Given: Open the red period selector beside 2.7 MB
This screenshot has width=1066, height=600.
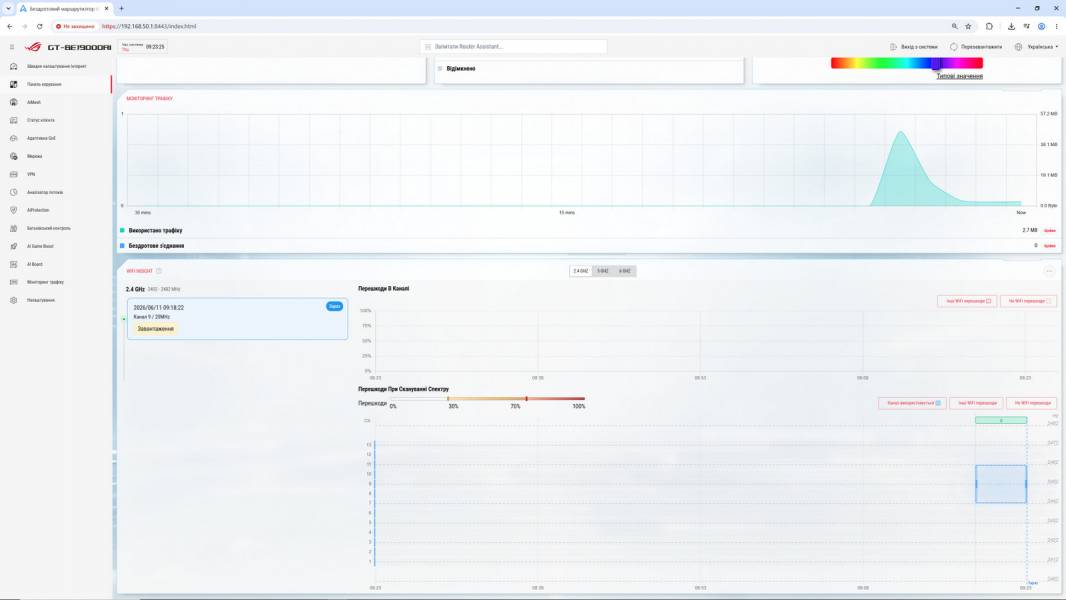Looking at the screenshot, I should pos(1050,230).
